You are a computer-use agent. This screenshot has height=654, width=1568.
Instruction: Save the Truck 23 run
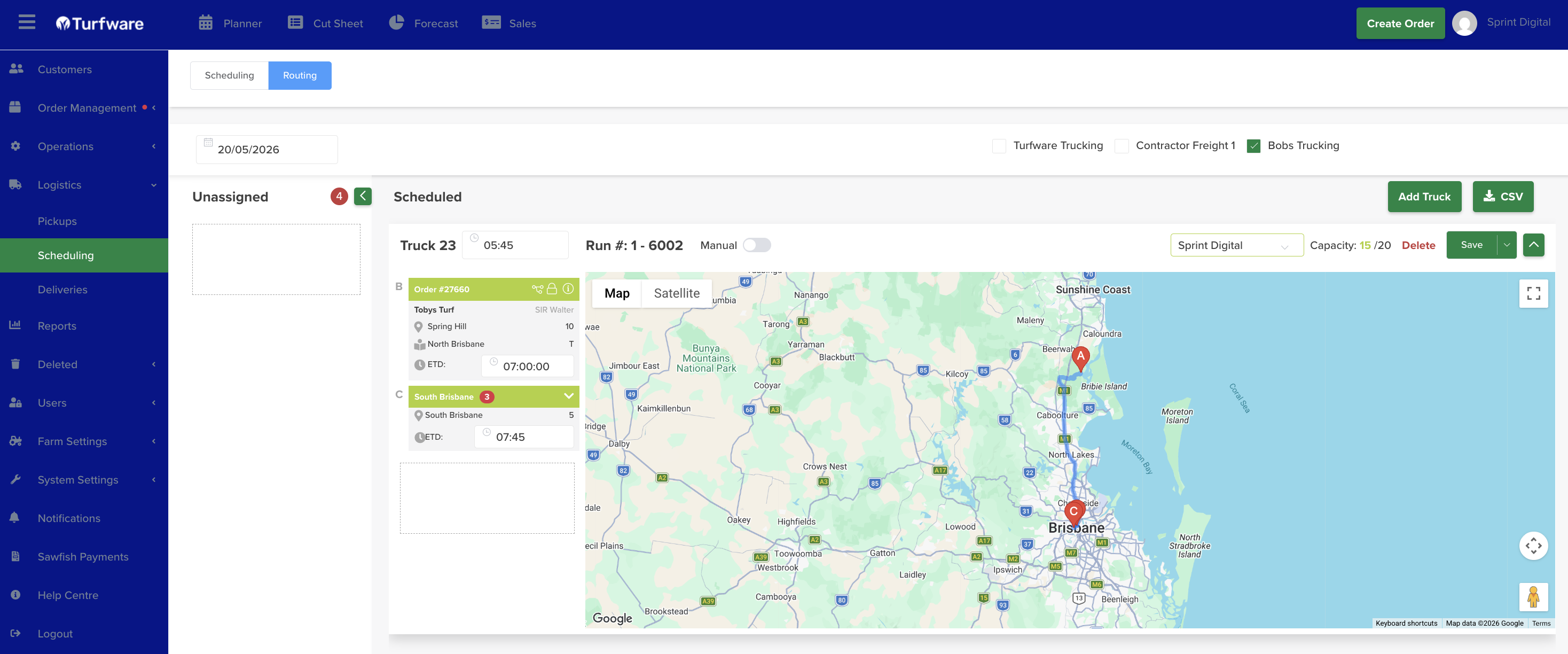pos(1471,245)
